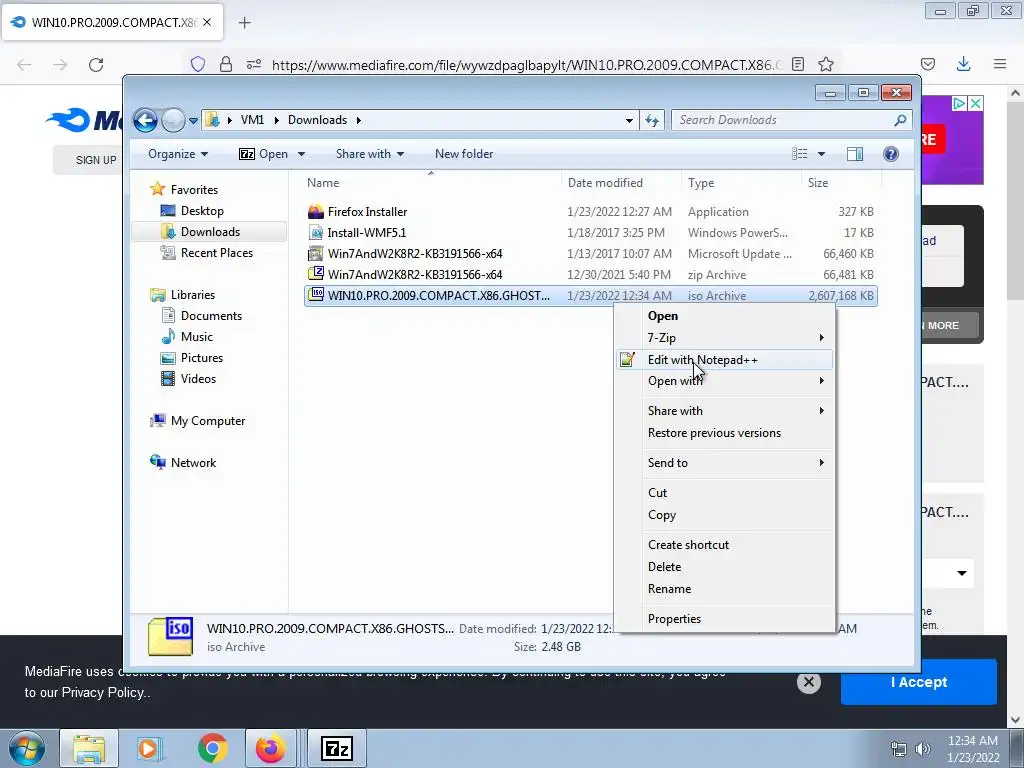This screenshot has height=768, width=1024.
Task: Open the Windows Start orb
Action: coord(27,749)
